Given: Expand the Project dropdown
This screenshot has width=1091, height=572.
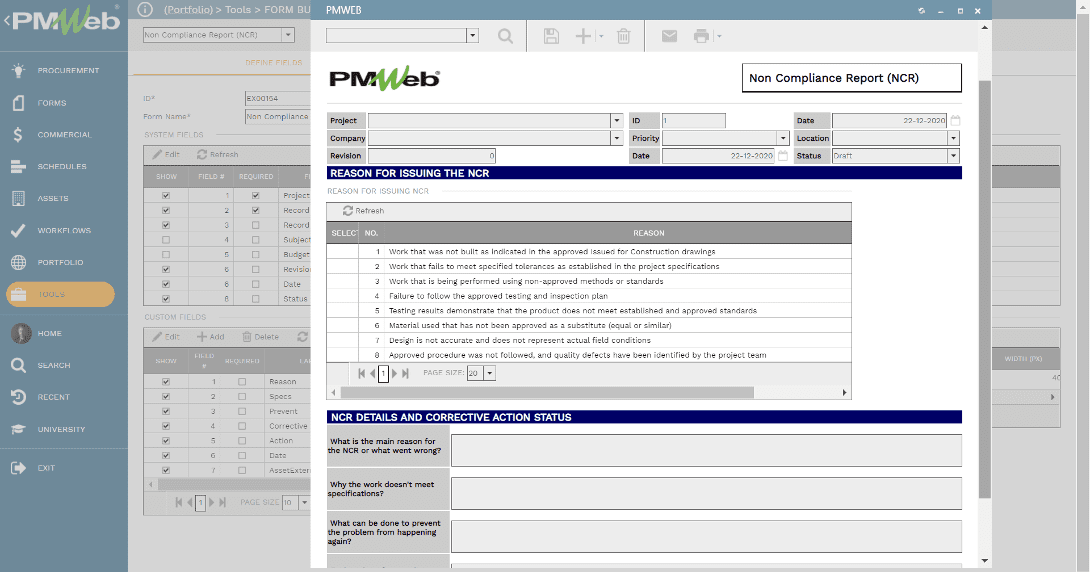Looking at the screenshot, I should pyautogui.click(x=616, y=120).
